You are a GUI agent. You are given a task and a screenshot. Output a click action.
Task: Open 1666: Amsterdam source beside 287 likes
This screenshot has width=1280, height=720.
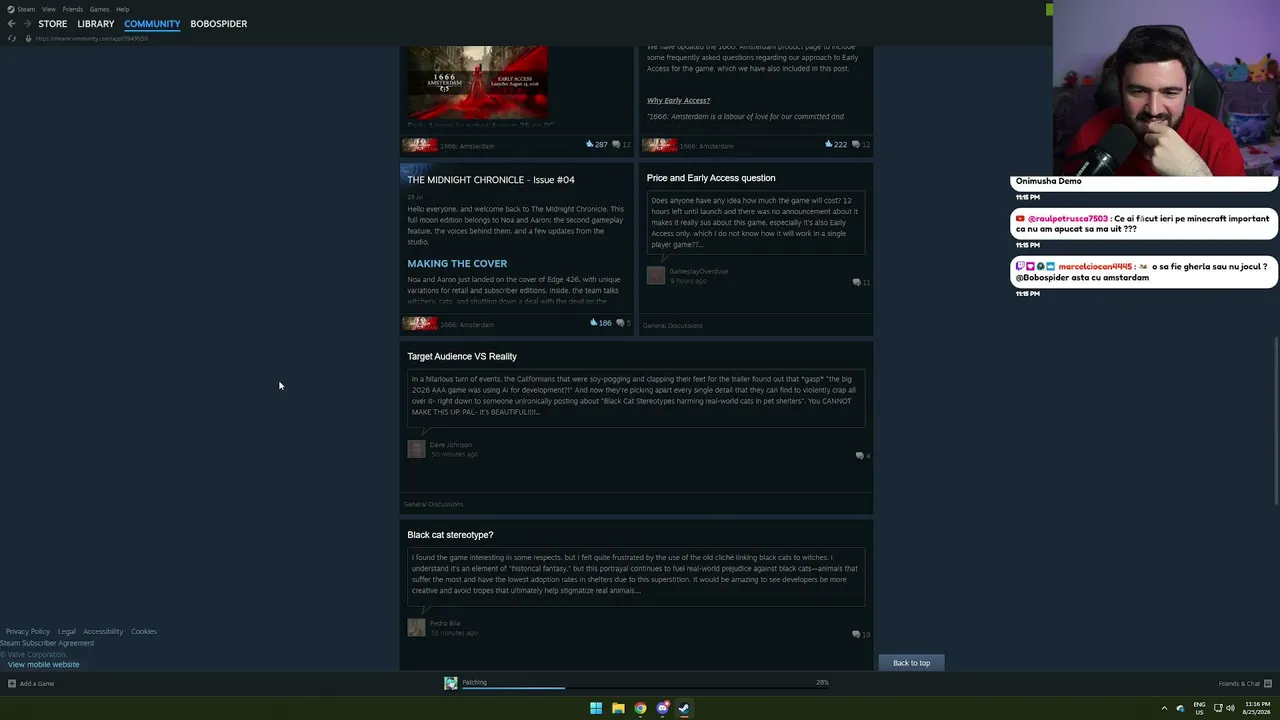tap(467, 146)
